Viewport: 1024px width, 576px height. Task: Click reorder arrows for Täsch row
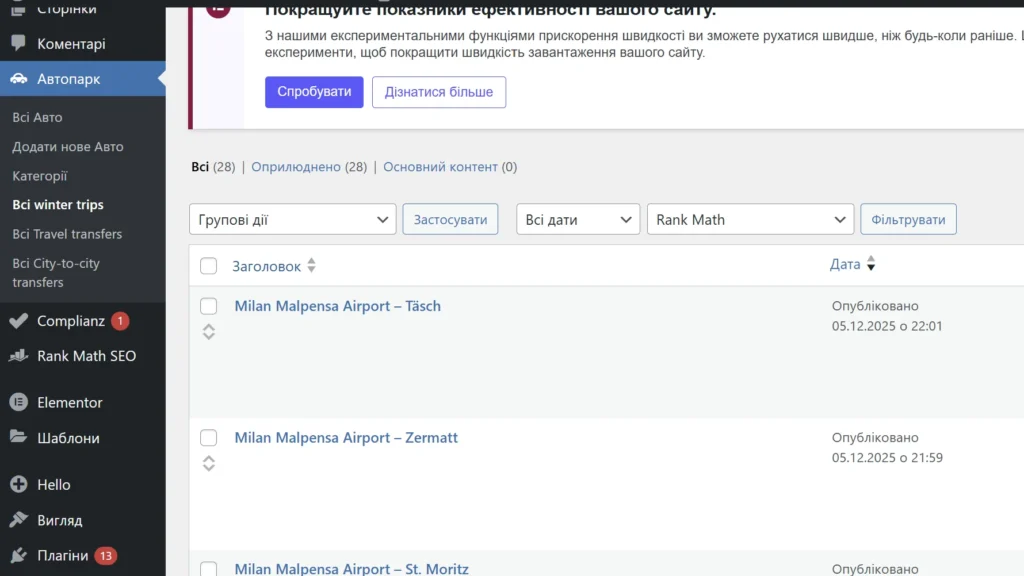208,332
